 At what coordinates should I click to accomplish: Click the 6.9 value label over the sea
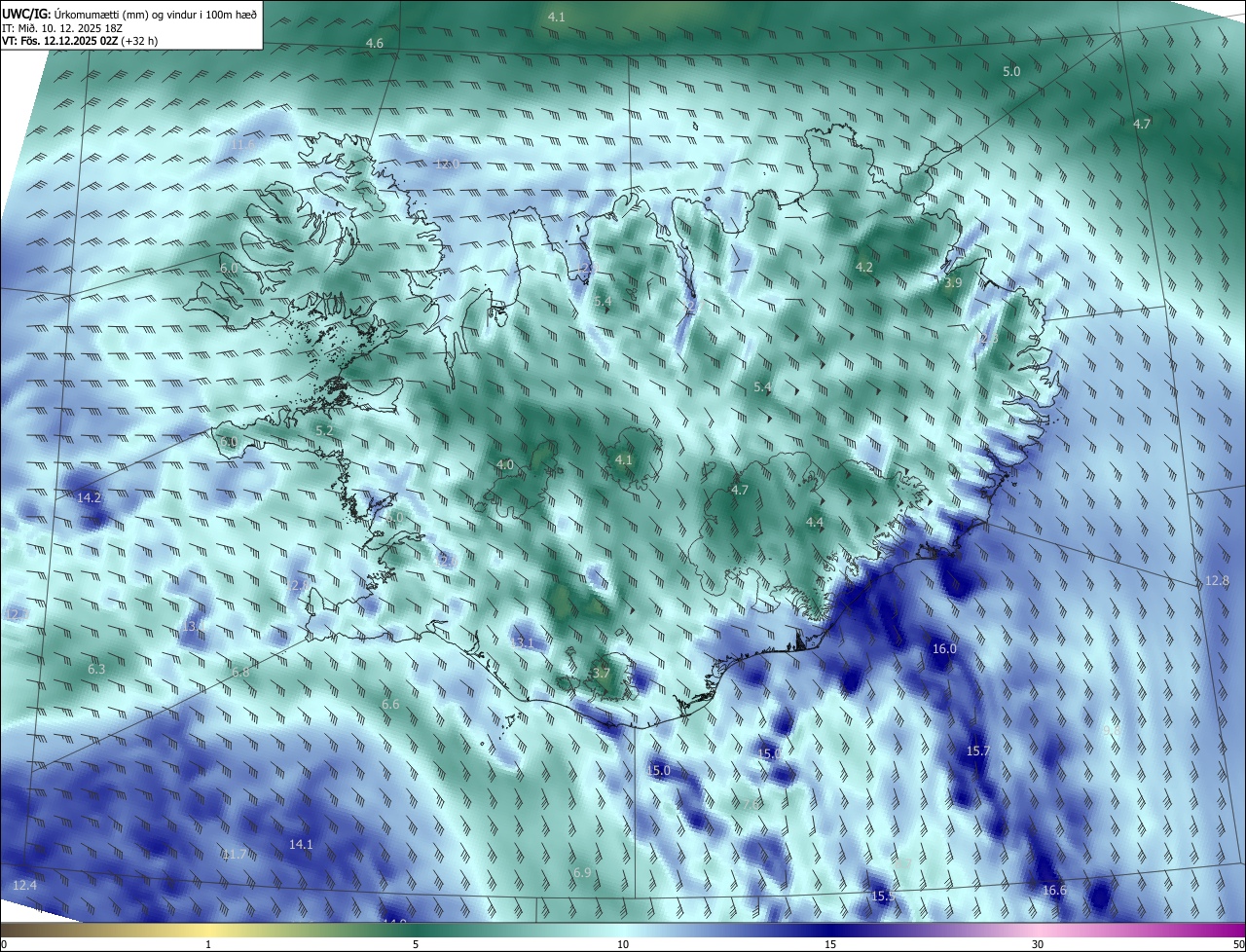click(582, 872)
